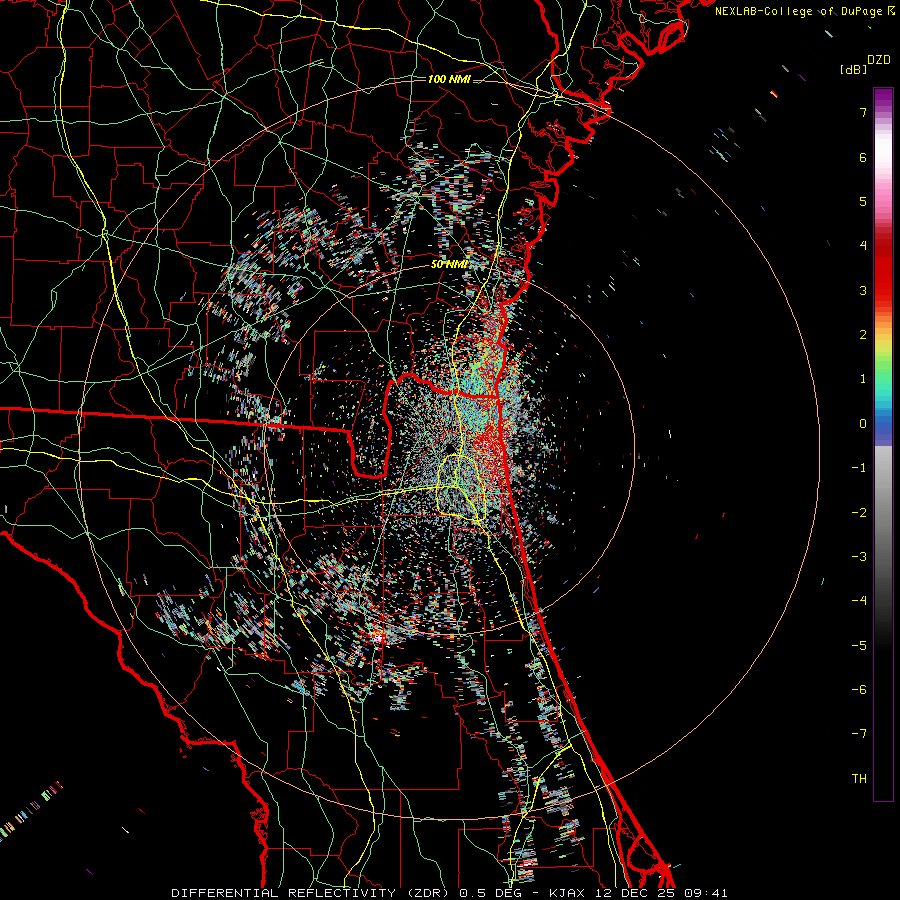The image size is (900, 900).
Task: Click the 12 DEC 25 date
Action: tap(634, 893)
